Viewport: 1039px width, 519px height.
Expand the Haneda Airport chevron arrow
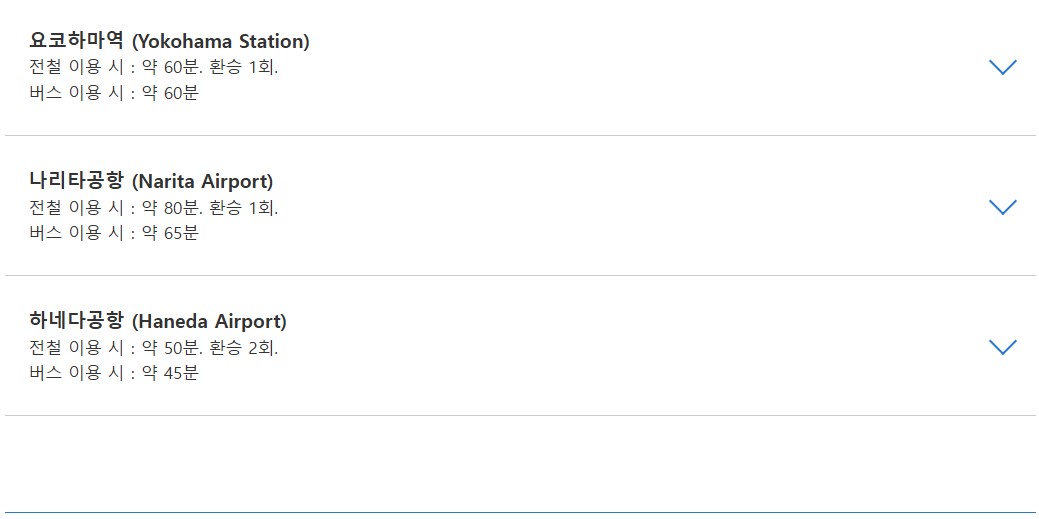coord(1002,347)
